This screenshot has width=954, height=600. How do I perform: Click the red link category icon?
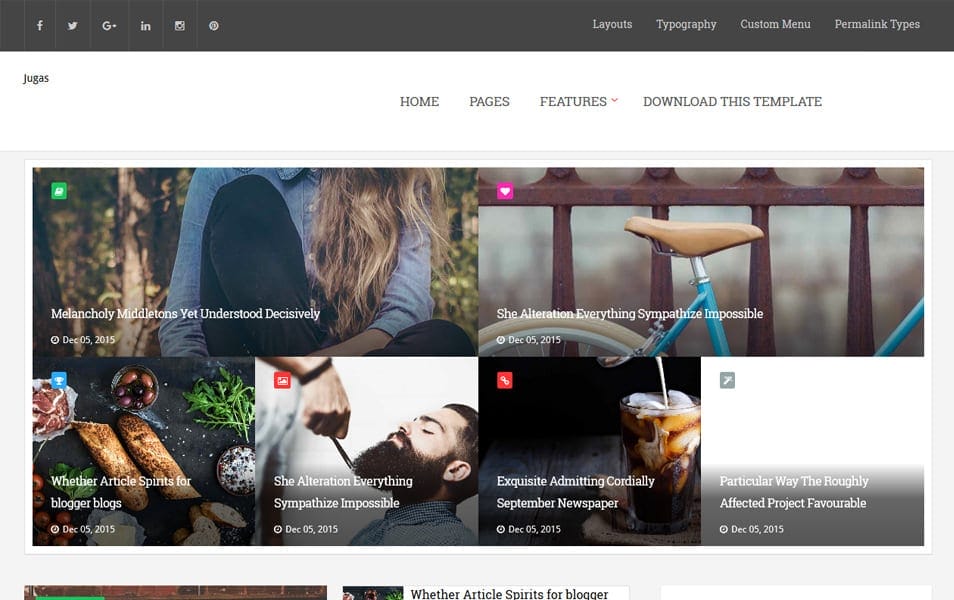pos(506,381)
